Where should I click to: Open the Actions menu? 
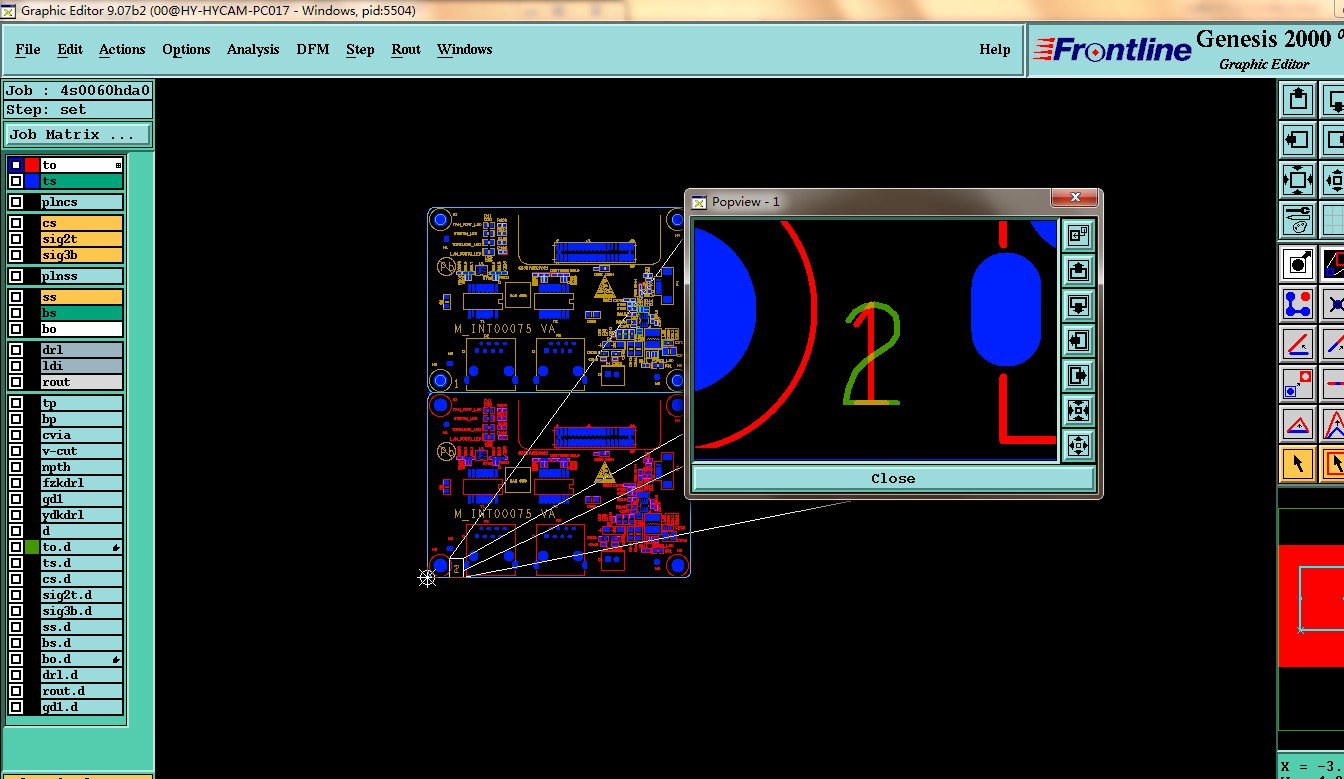pyautogui.click(x=122, y=49)
